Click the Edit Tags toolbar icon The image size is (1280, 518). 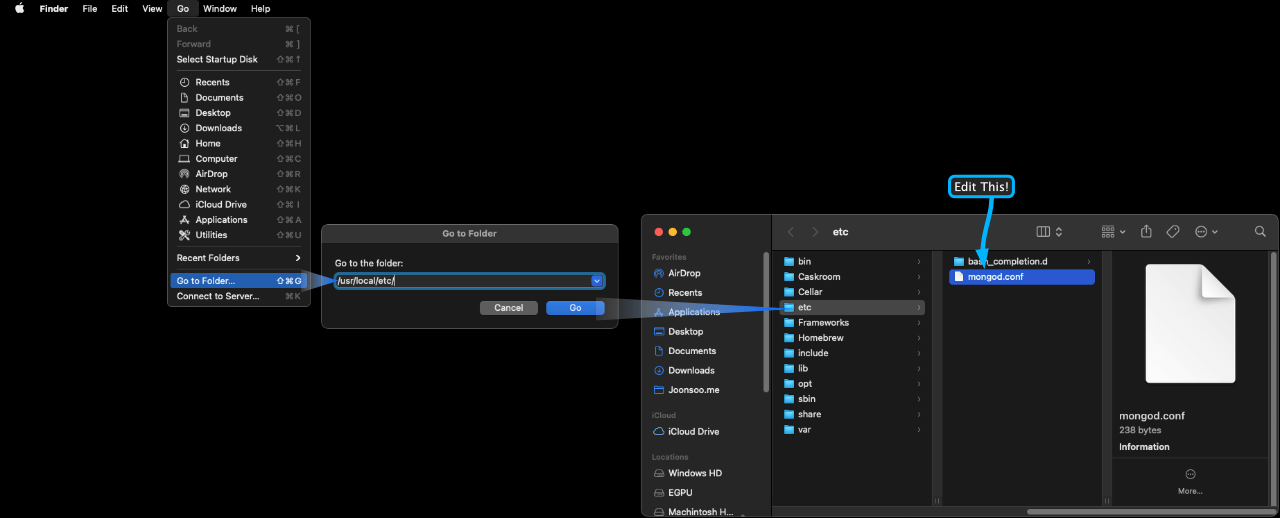point(1175,232)
